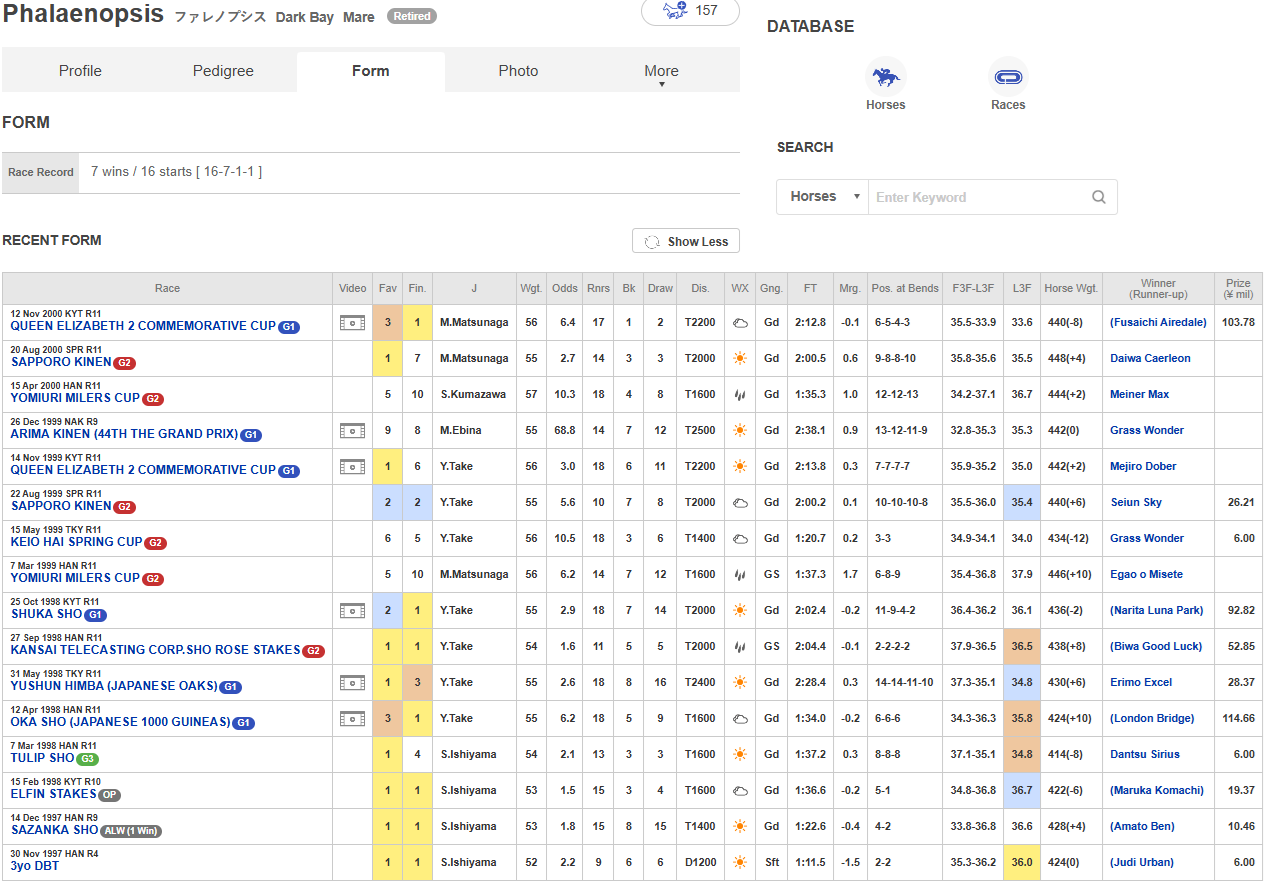Open the Shuka Sho race link

point(47,614)
